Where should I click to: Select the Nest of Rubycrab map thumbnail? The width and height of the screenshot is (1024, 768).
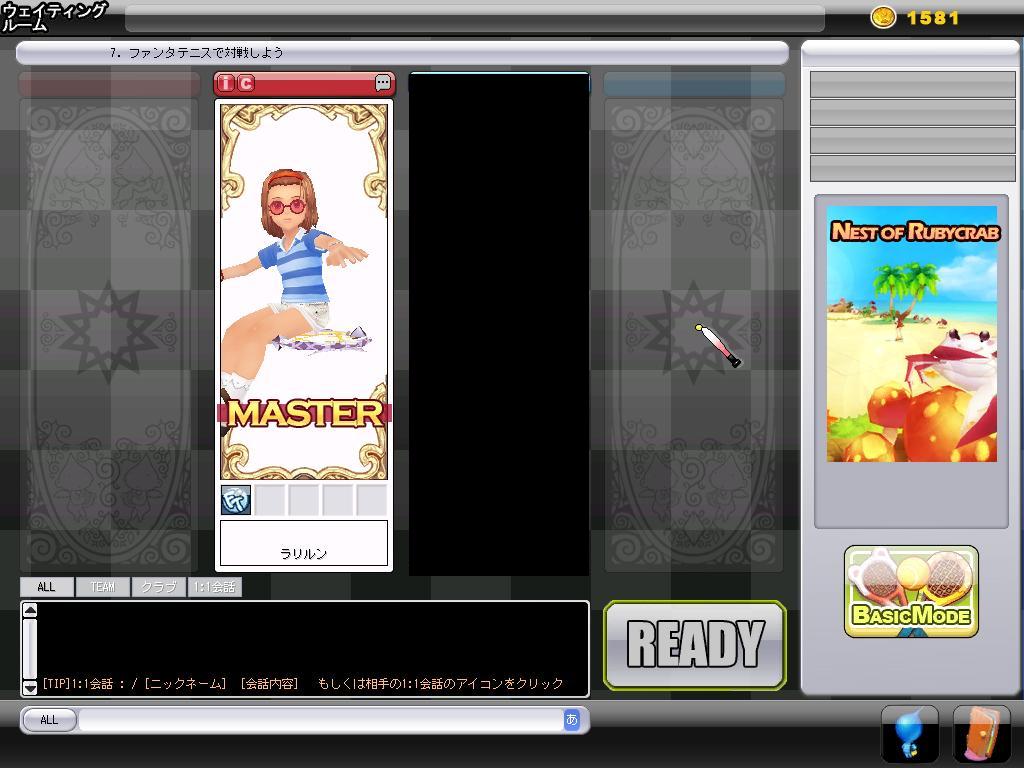(x=911, y=334)
